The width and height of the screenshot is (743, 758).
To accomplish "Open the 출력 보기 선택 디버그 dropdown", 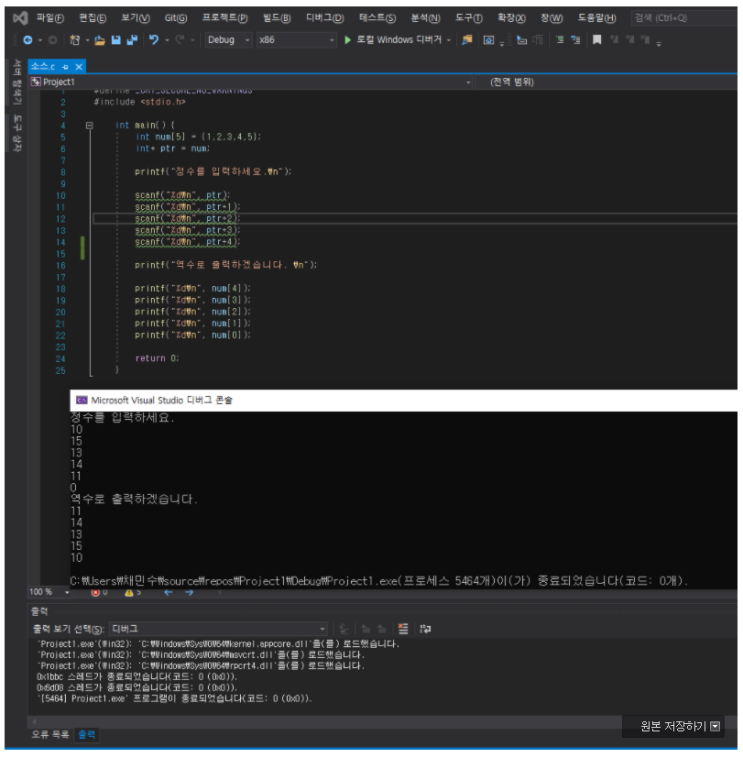I will pyautogui.click(x=218, y=629).
